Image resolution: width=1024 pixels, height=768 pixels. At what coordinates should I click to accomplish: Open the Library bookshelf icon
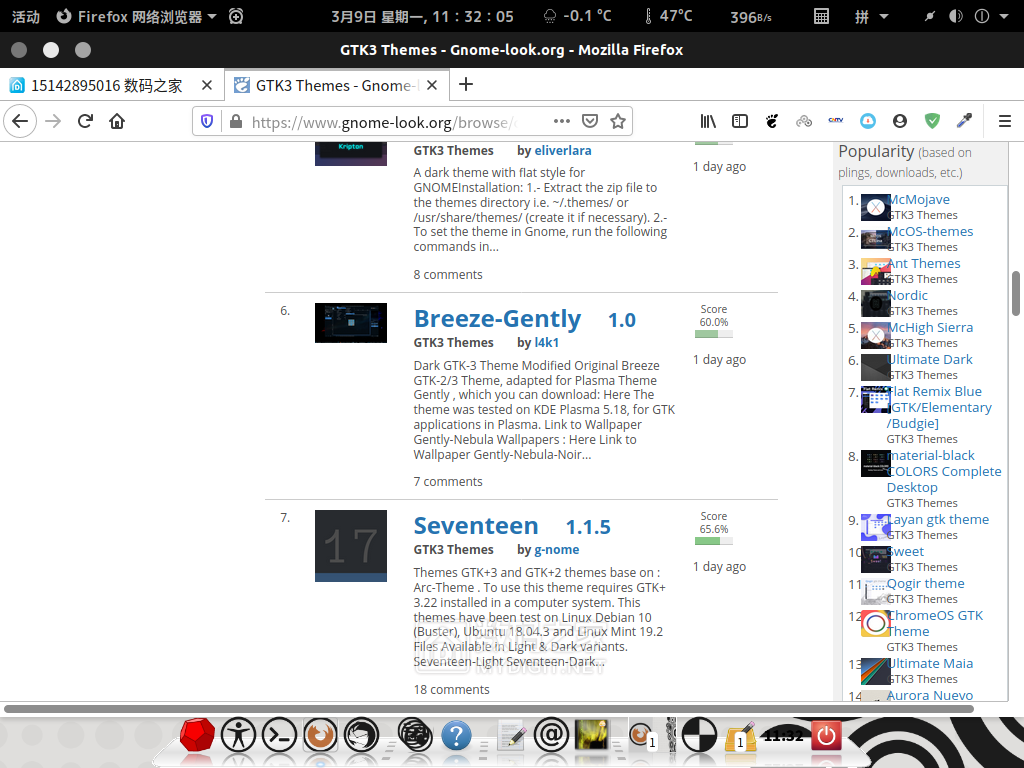(x=708, y=121)
